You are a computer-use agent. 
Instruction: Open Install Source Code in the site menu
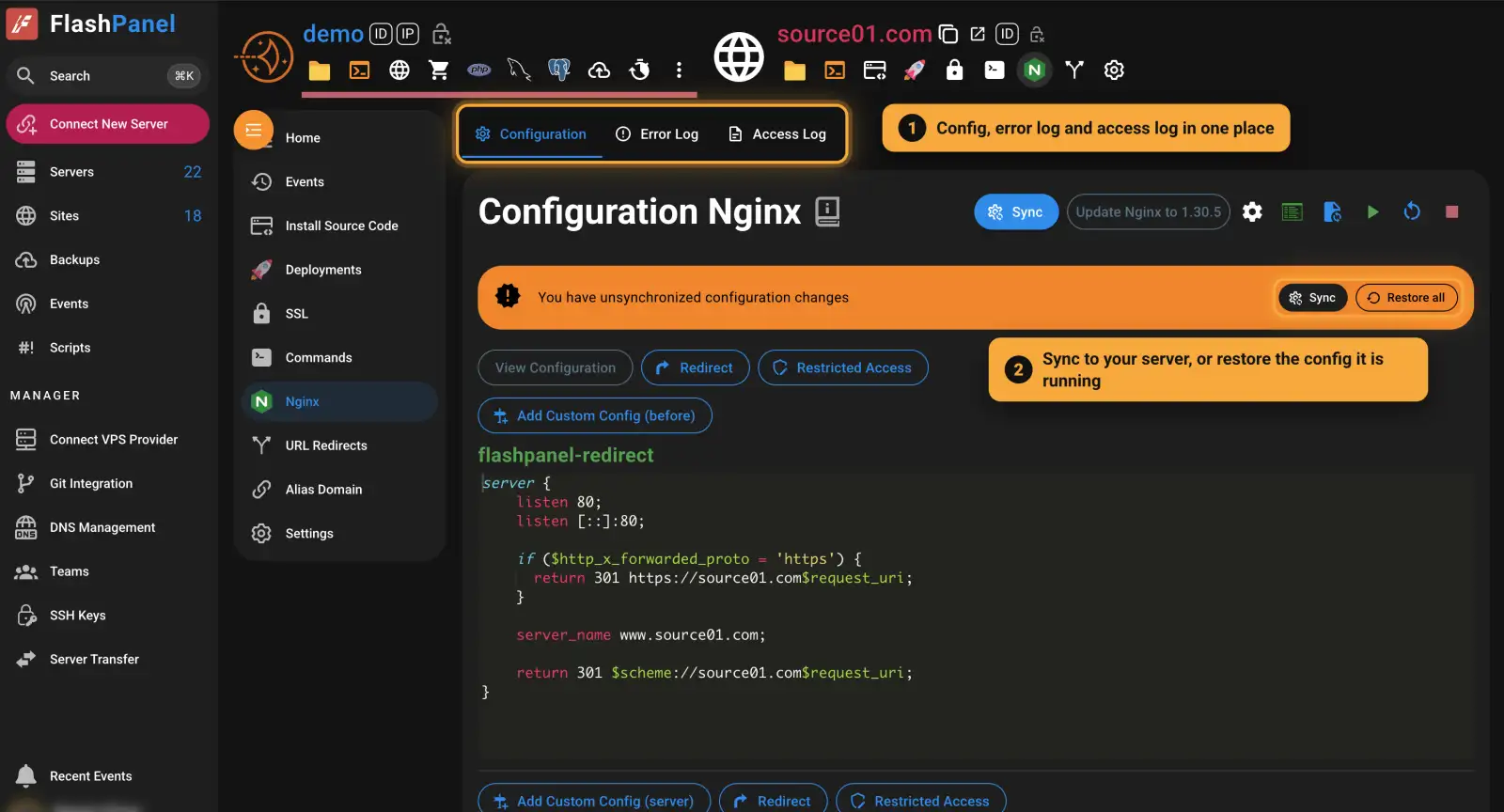(x=339, y=226)
